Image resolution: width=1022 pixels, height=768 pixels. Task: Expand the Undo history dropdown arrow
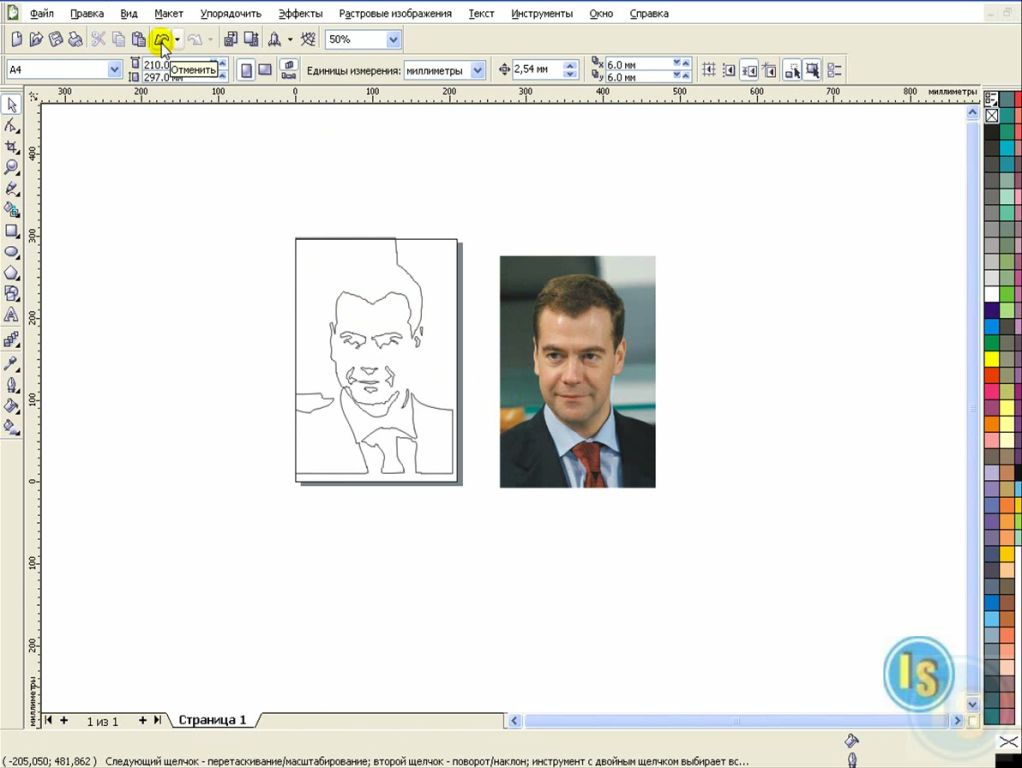coord(177,40)
